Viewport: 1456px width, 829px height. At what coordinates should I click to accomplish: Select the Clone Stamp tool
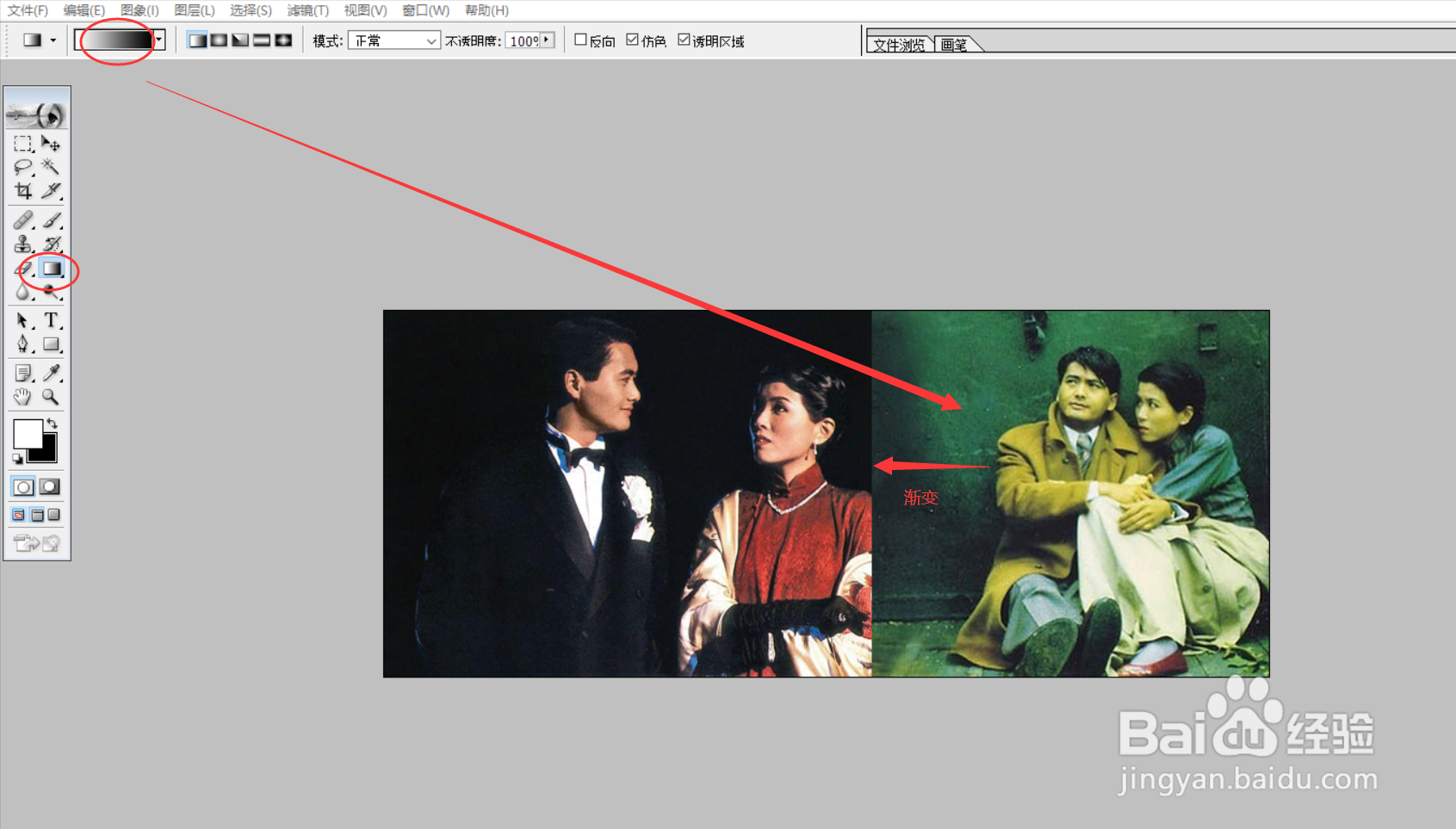23,244
